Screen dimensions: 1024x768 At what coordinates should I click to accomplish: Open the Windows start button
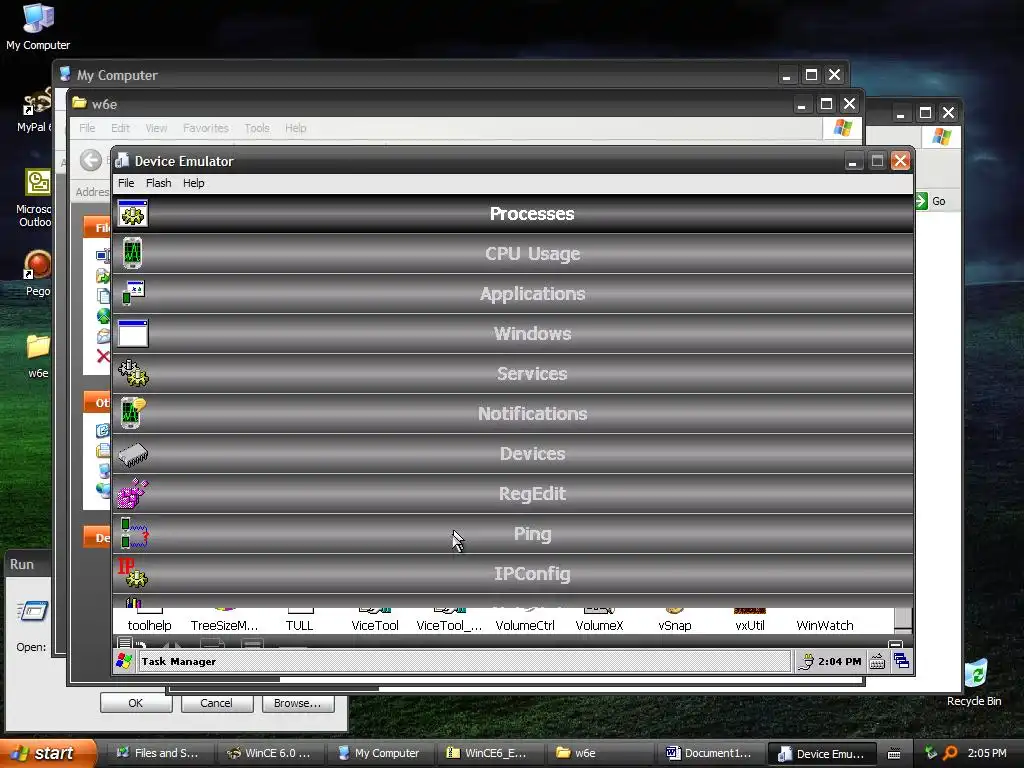click(x=46, y=753)
